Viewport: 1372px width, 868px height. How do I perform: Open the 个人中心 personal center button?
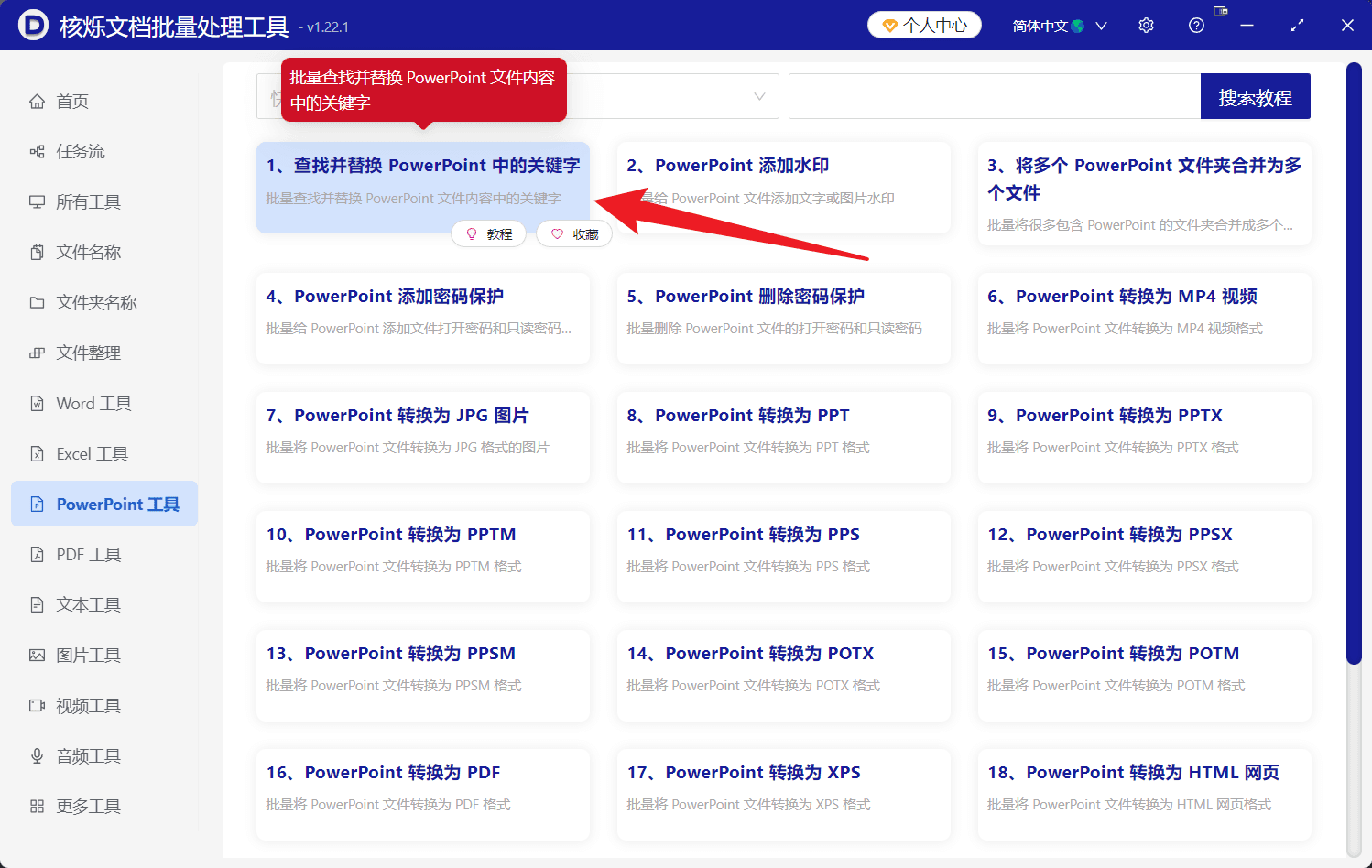pos(924,26)
